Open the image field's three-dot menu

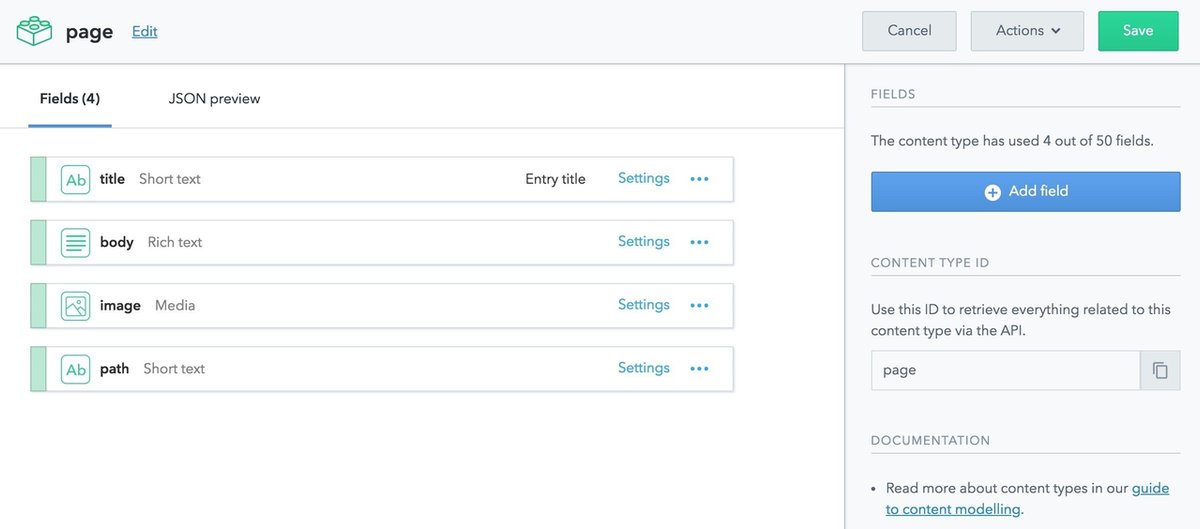click(x=699, y=306)
